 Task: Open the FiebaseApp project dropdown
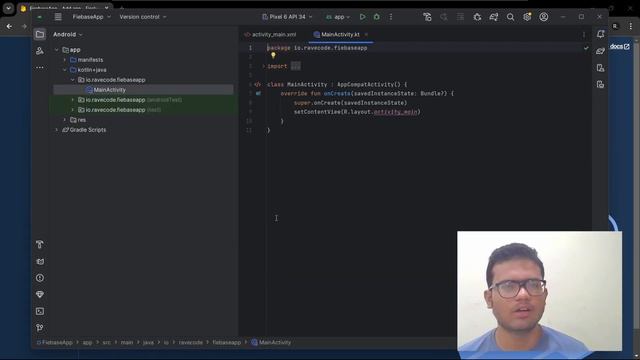(x=91, y=17)
